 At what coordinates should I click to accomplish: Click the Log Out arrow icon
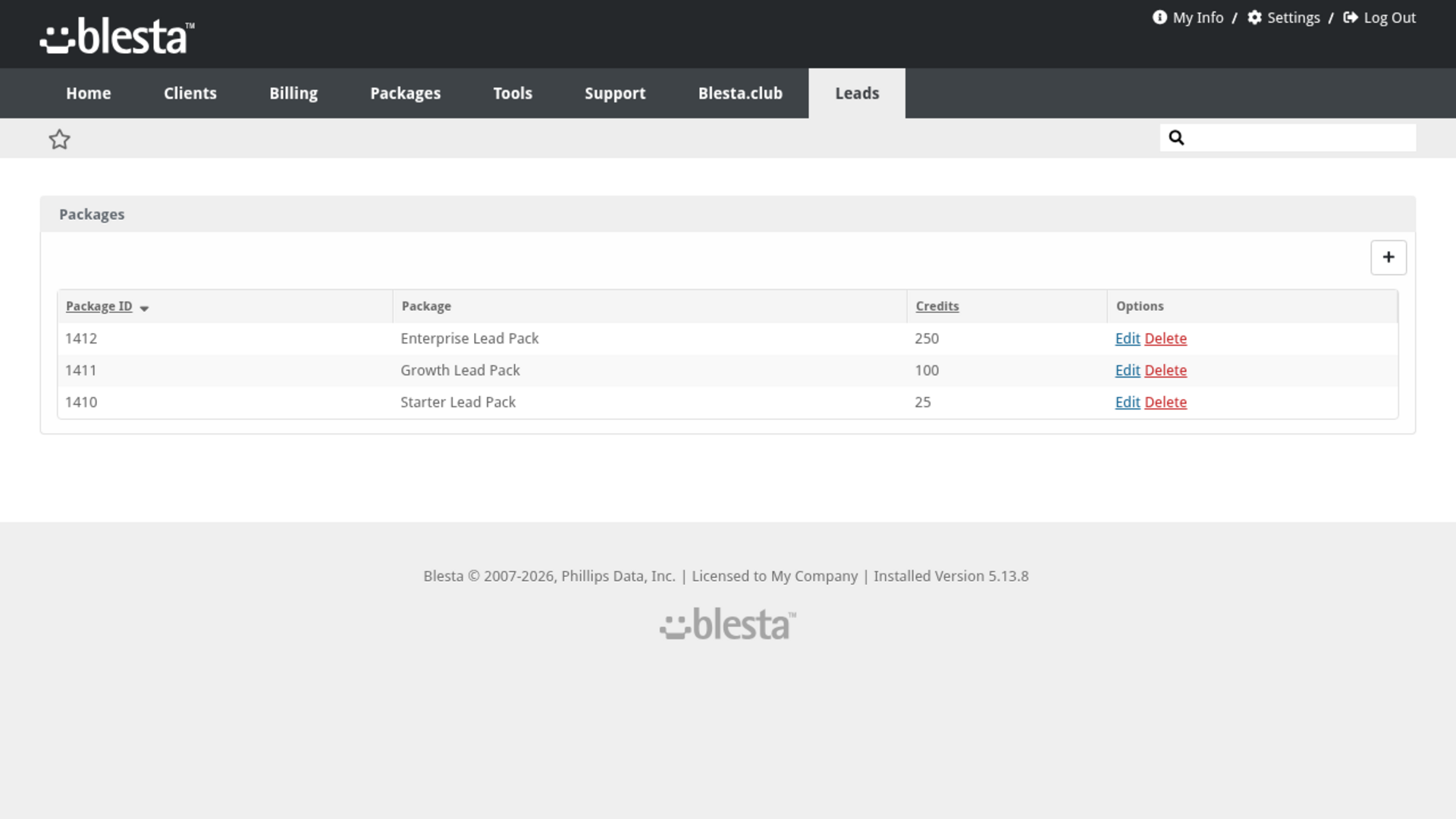pos(1351,17)
